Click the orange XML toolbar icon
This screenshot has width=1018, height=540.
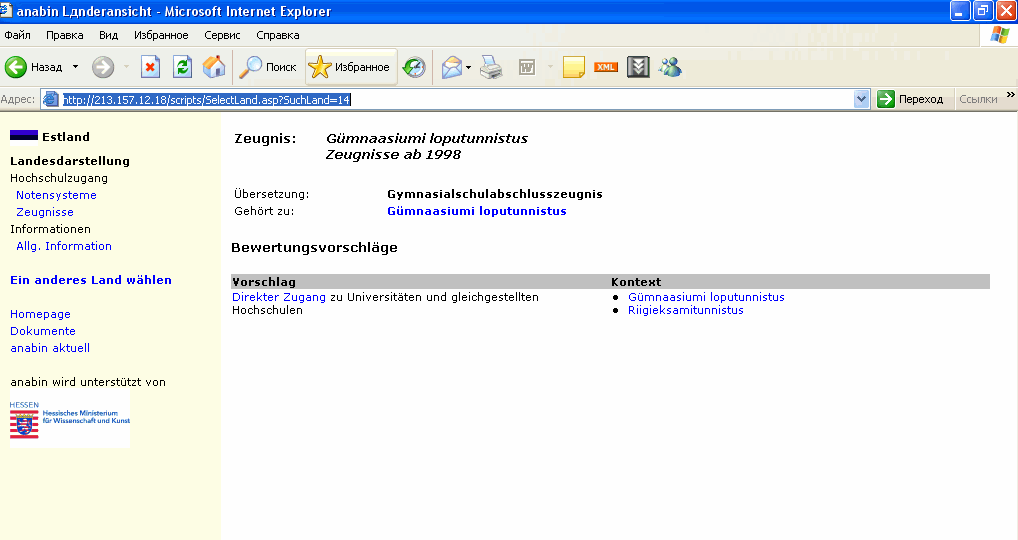click(606, 67)
